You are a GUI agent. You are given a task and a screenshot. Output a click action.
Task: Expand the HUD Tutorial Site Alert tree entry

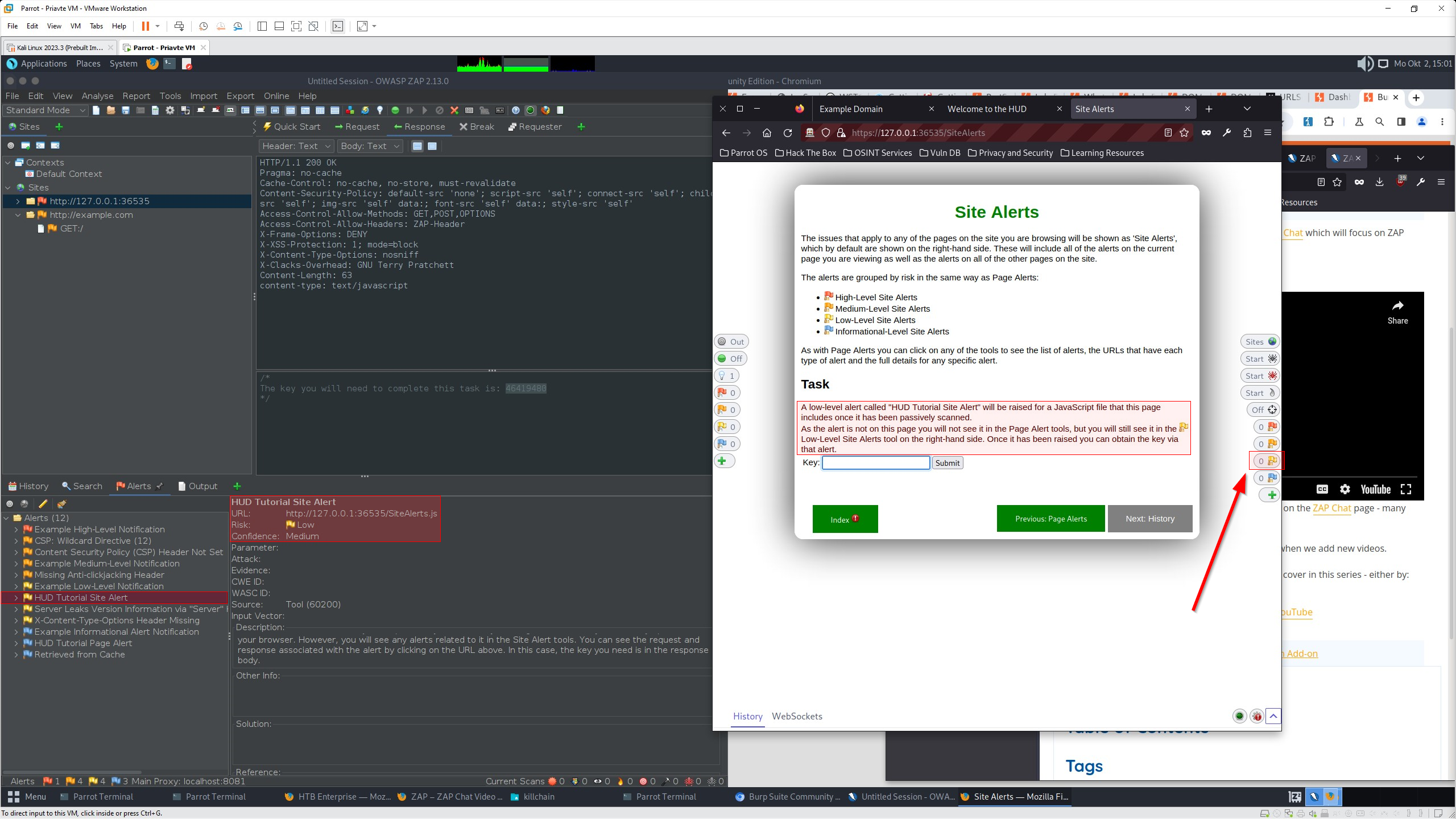click(x=16, y=597)
